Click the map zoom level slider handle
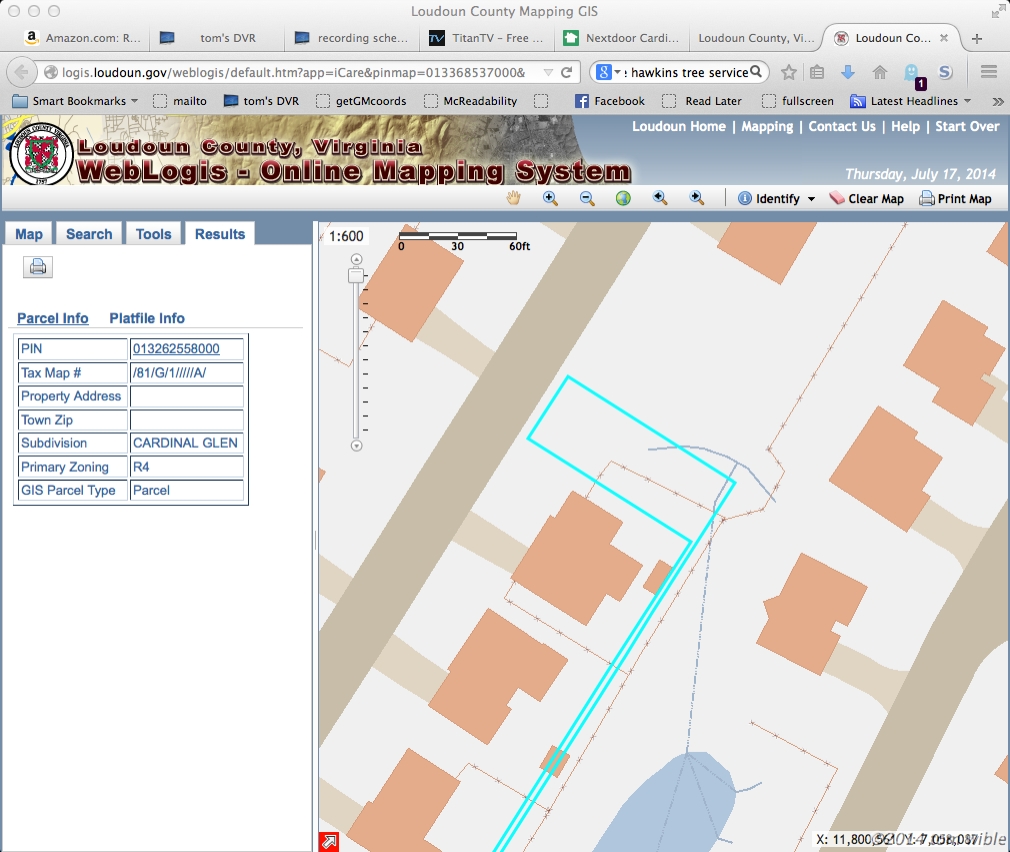The width and height of the screenshot is (1010, 852). coord(355,276)
